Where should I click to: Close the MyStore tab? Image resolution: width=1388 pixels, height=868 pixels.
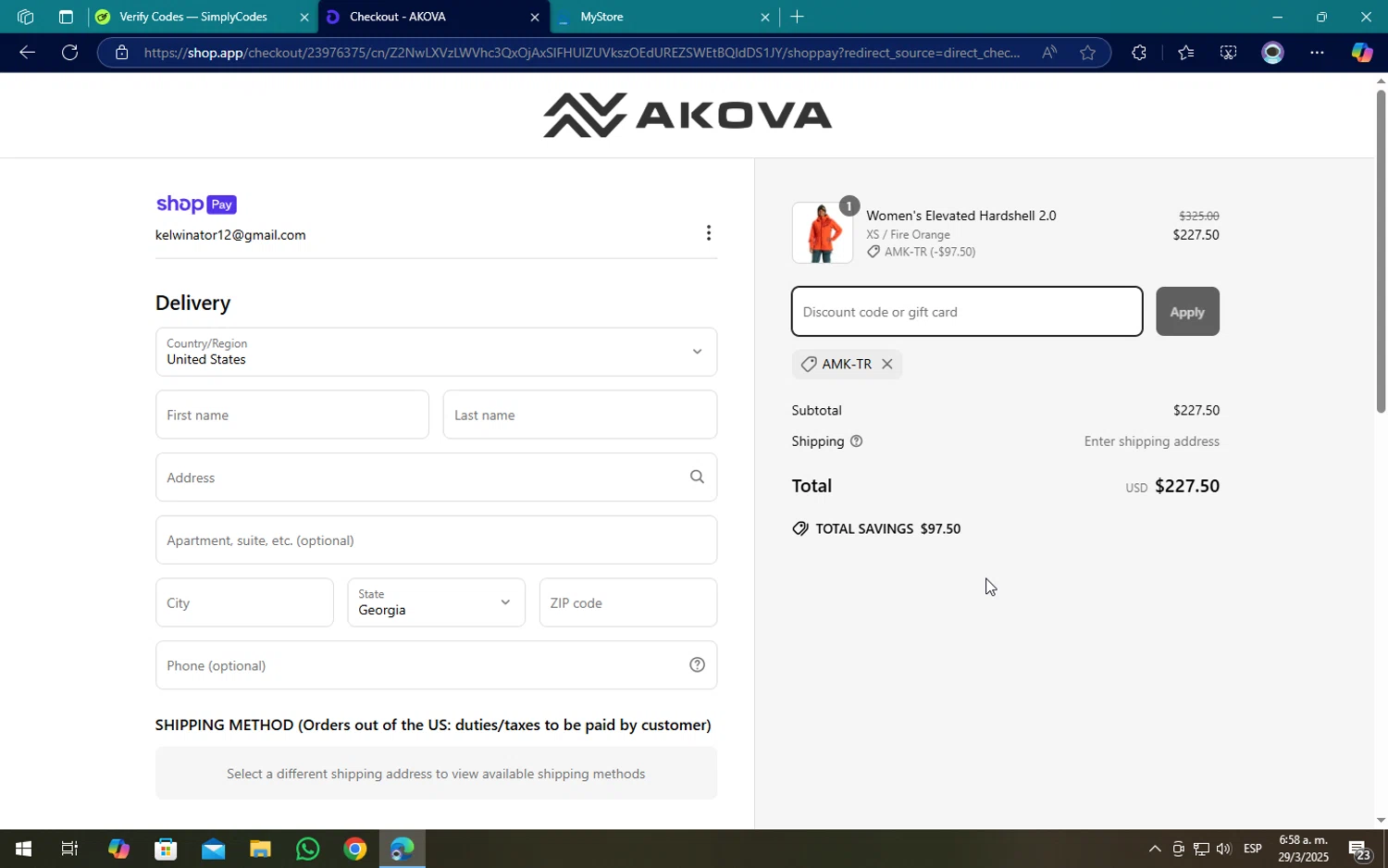click(764, 17)
